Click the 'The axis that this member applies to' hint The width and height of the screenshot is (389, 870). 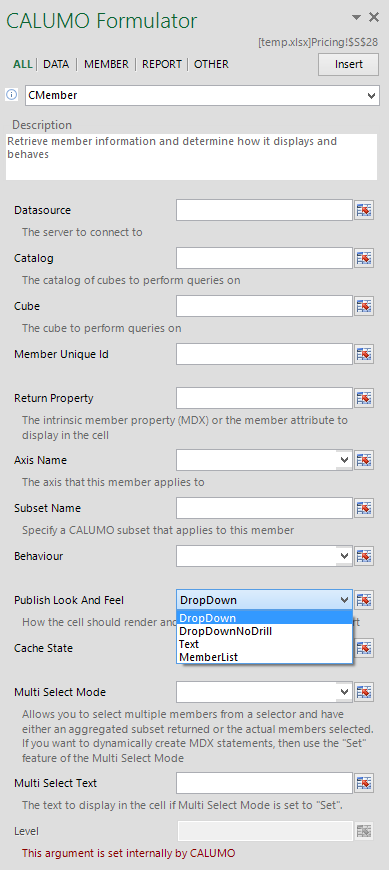pos(113,482)
